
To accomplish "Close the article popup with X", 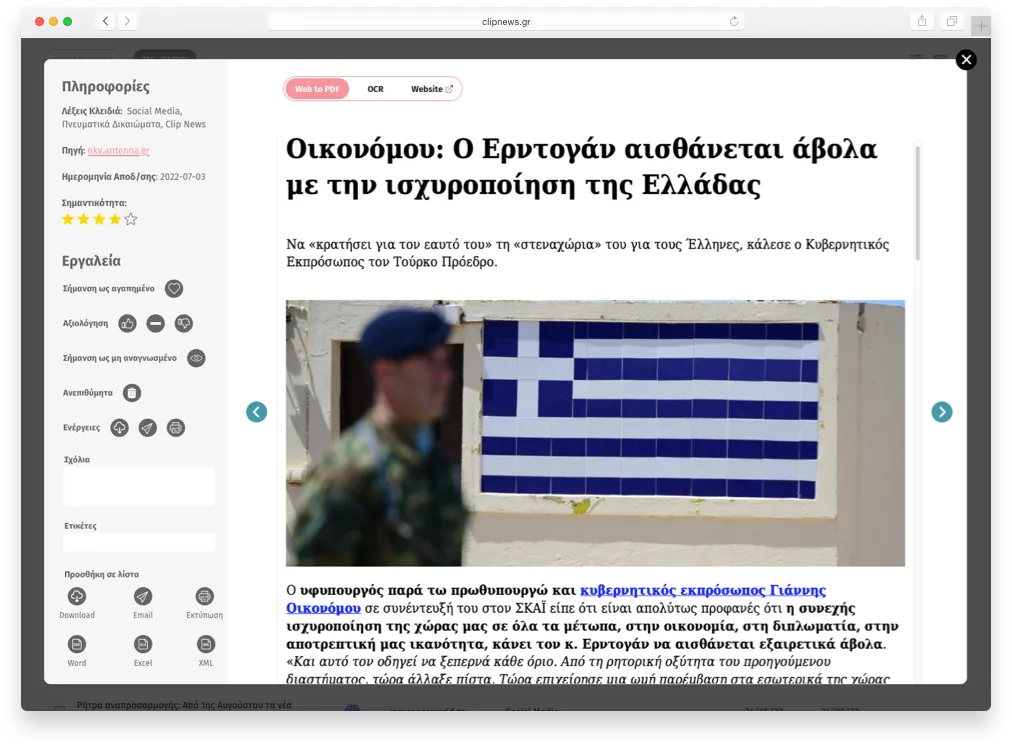I will pyautogui.click(x=966, y=60).
